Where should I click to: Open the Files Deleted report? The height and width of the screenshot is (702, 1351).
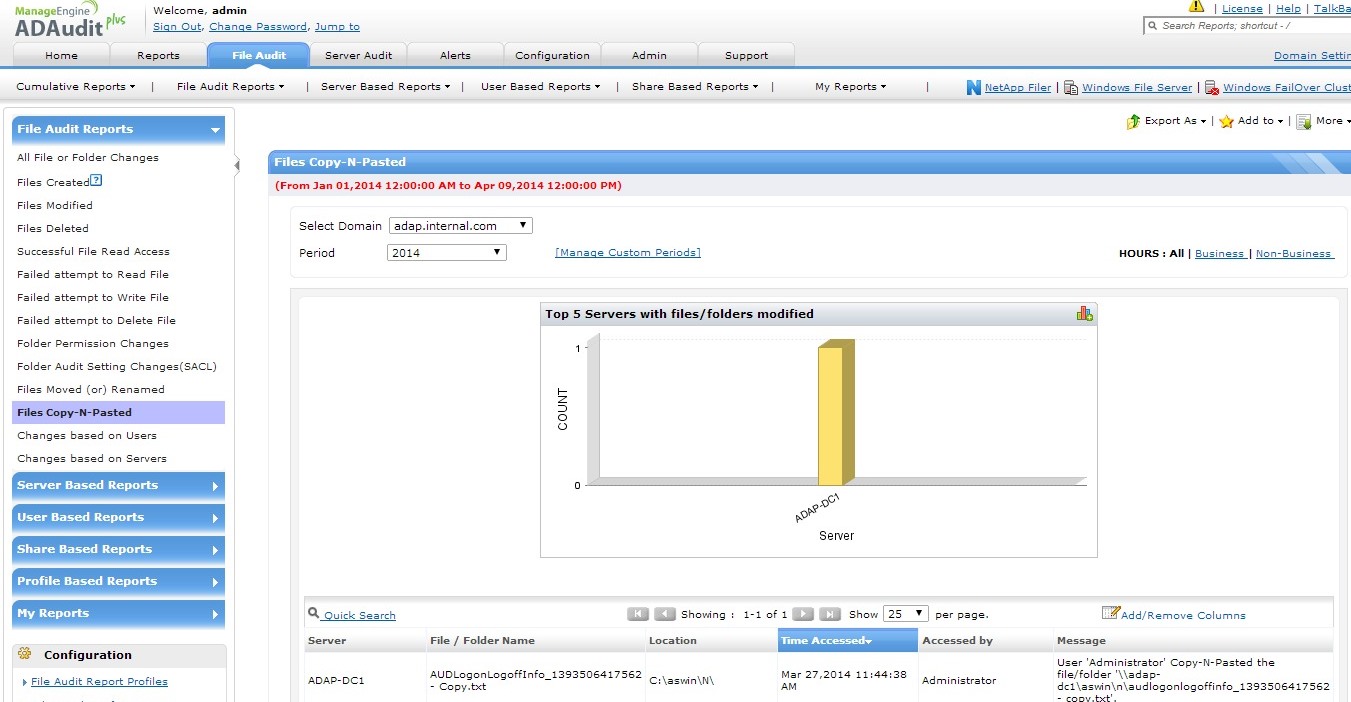pos(53,229)
